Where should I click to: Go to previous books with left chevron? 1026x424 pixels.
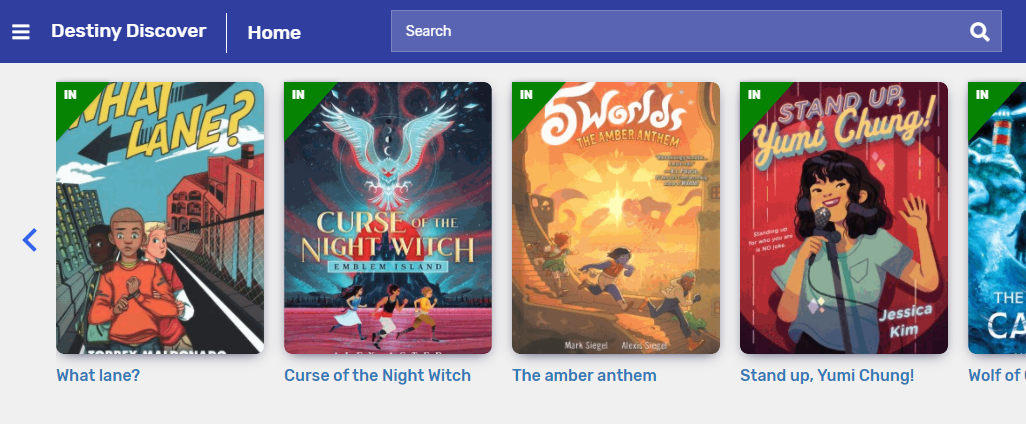[29, 240]
